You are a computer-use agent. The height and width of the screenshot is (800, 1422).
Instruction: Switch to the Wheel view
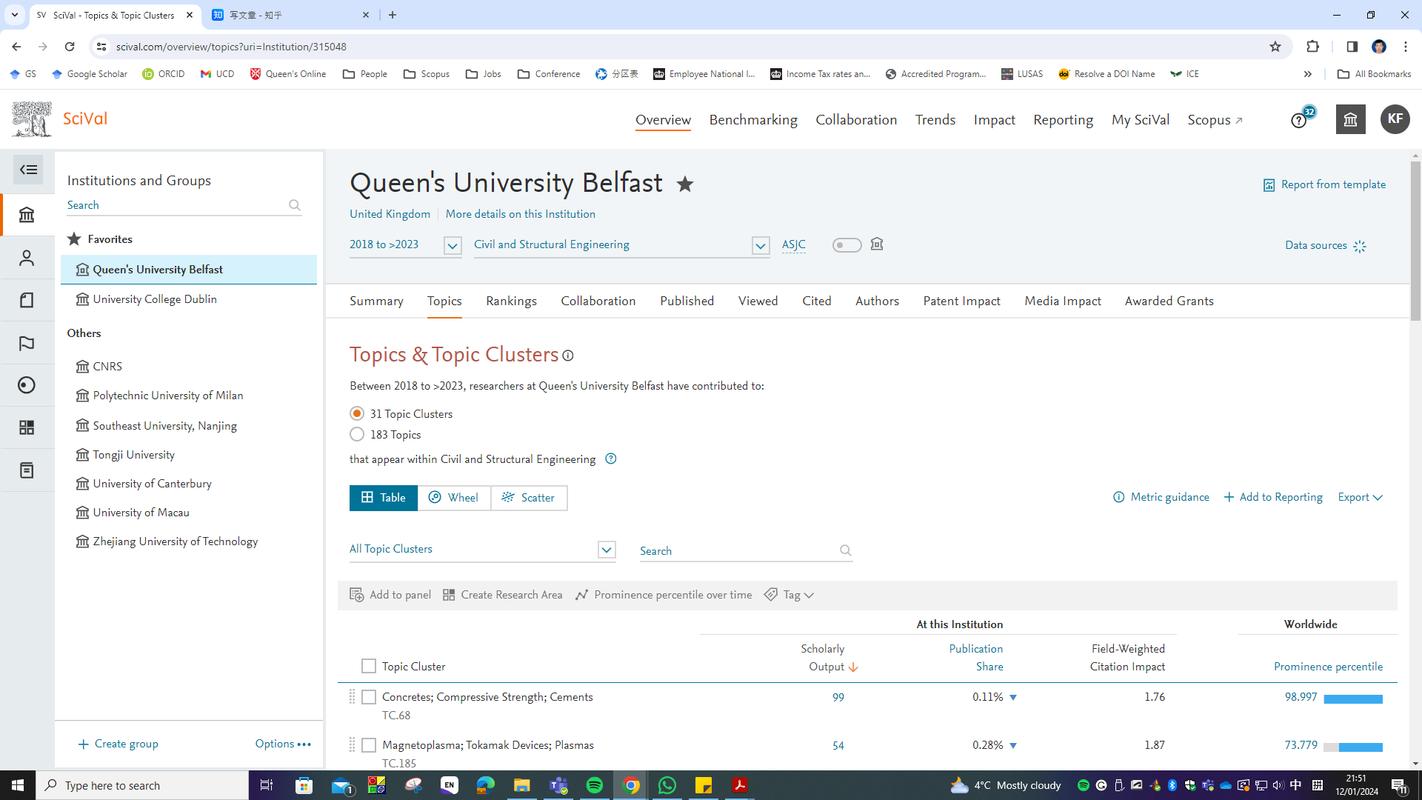click(x=454, y=498)
